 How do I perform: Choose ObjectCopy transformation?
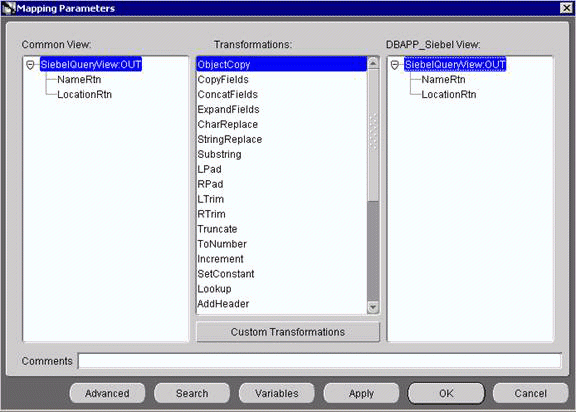click(x=282, y=65)
